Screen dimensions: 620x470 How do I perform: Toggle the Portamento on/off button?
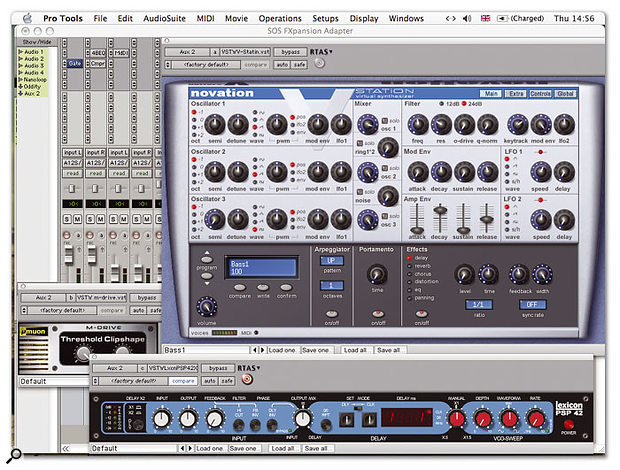378,314
